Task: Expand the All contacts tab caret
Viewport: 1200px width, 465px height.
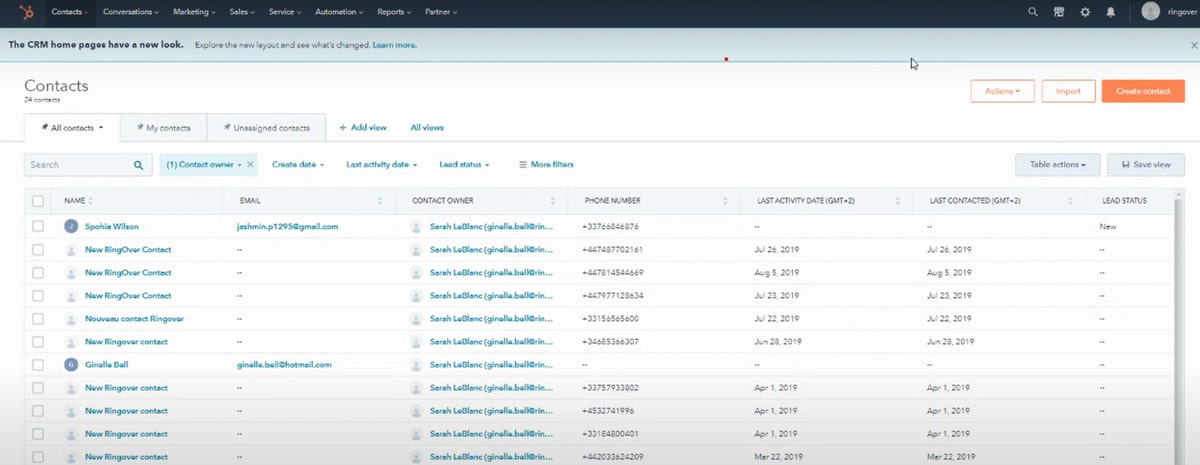Action: (x=101, y=128)
